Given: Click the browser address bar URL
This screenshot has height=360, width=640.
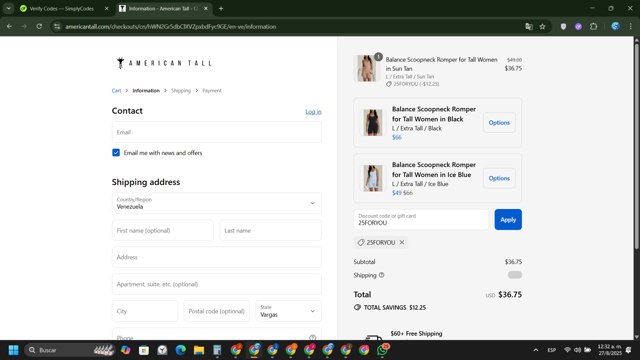Looking at the screenshot, I should tap(171, 27).
